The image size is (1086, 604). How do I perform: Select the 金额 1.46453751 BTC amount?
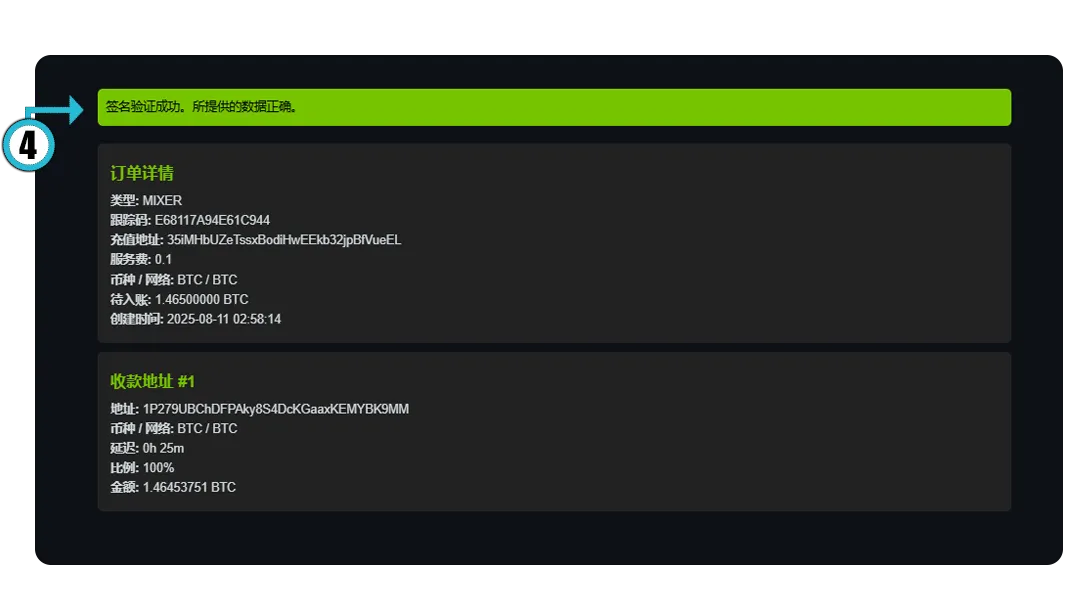(x=189, y=488)
